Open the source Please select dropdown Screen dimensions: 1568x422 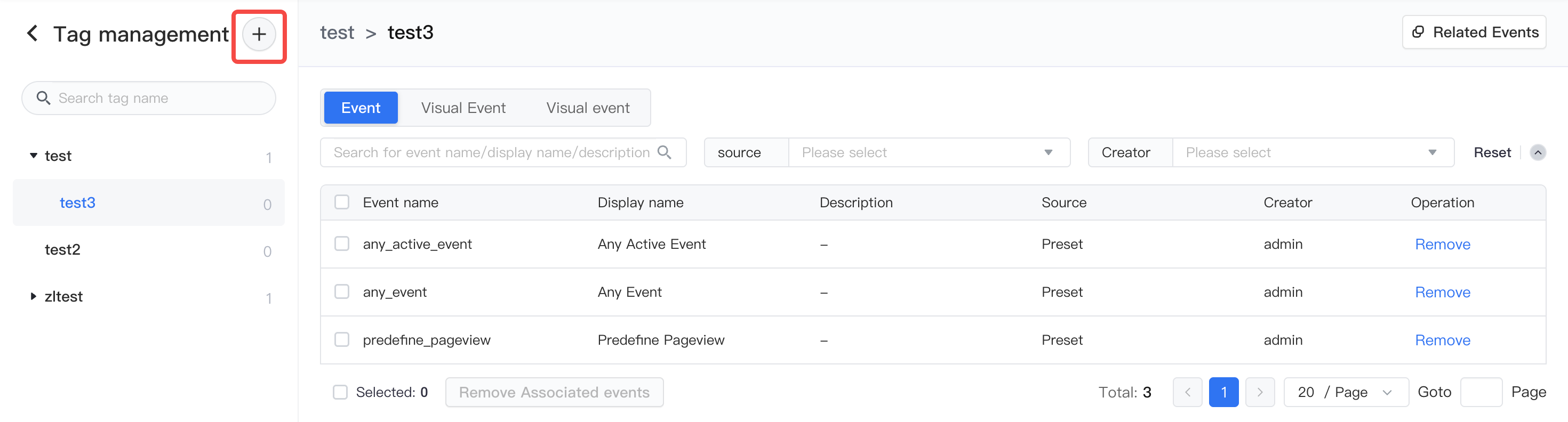point(929,152)
